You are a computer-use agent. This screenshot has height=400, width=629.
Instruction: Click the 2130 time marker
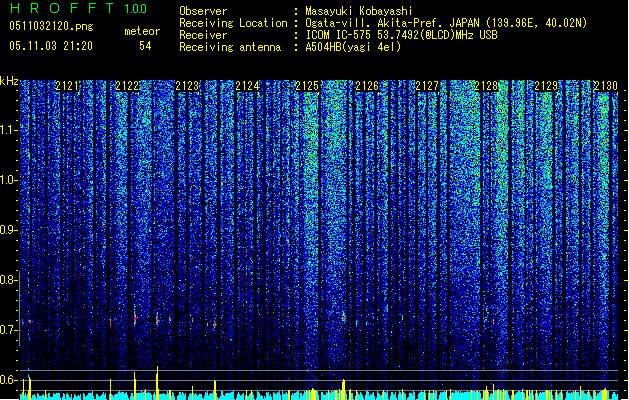[606, 86]
